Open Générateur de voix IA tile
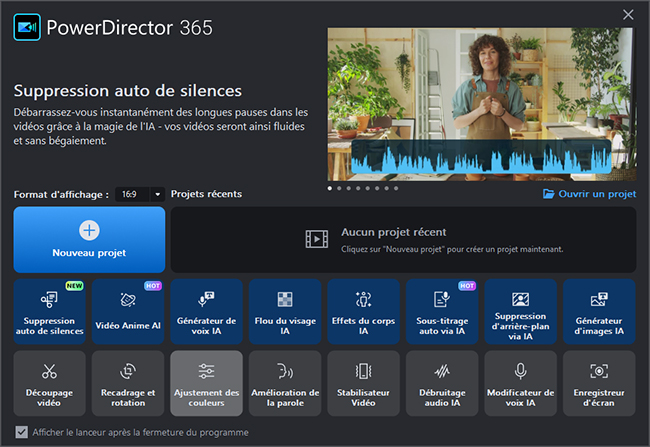Viewport: 650px width, 447px height. point(206,311)
